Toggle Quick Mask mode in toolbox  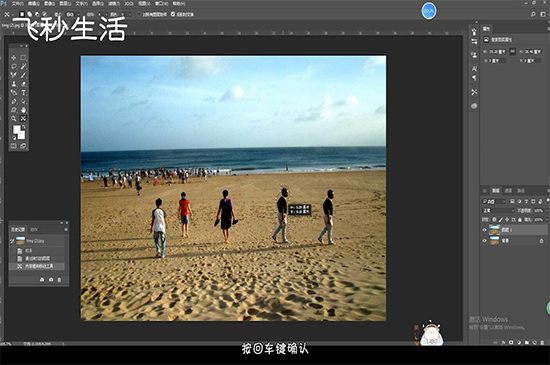coord(14,146)
